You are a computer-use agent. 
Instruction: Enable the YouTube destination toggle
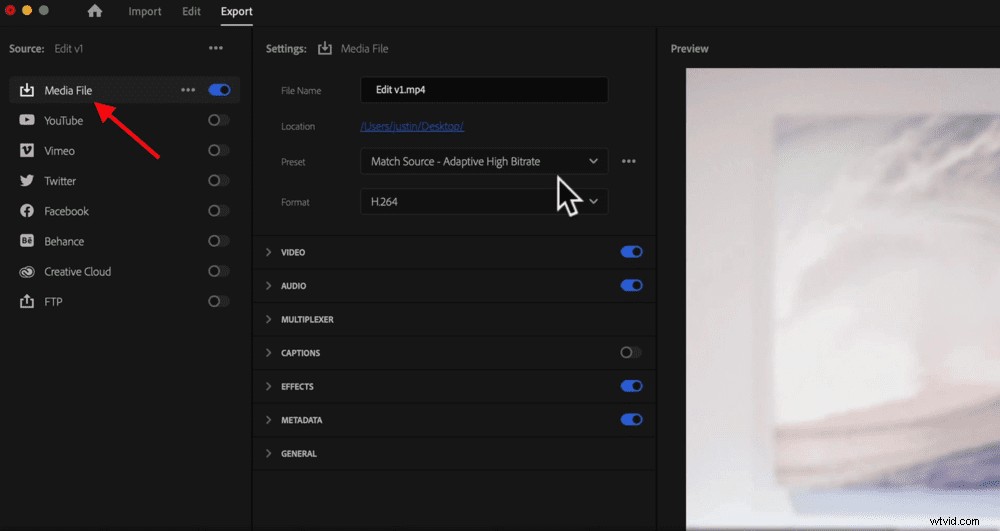click(219, 120)
